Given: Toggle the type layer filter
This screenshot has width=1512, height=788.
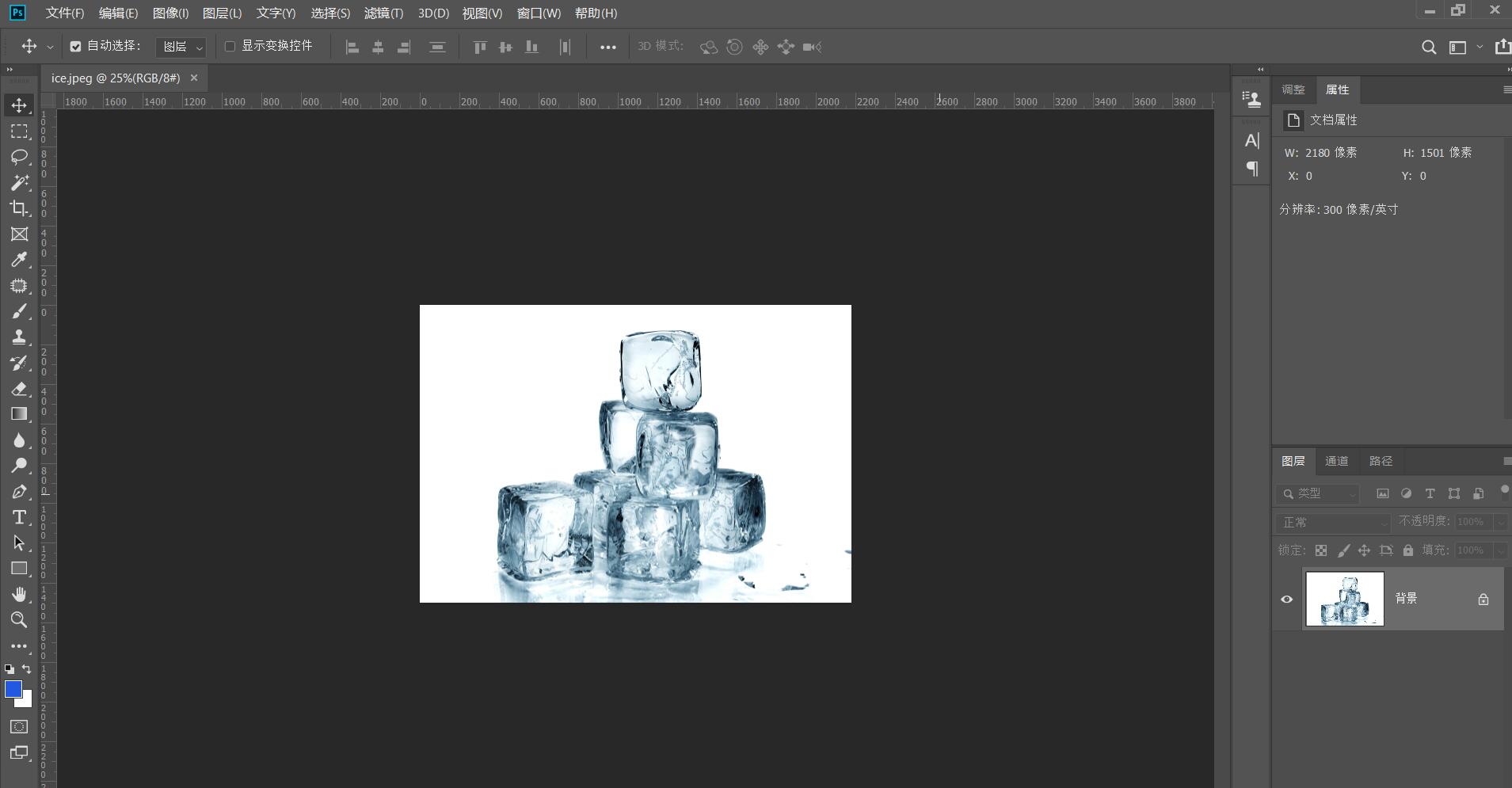Looking at the screenshot, I should pyautogui.click(x=1430, y=493).
